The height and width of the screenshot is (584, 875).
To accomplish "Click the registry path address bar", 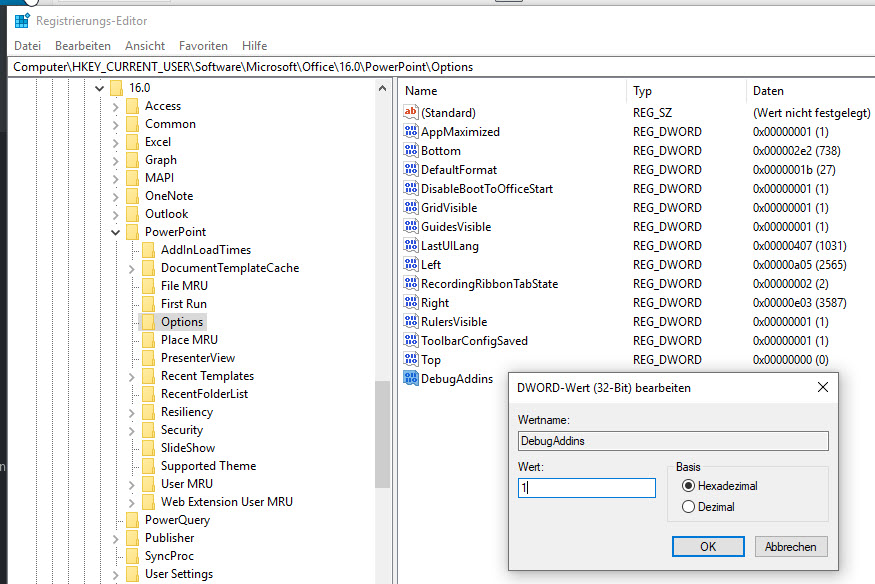I will (x=441, y=67).
